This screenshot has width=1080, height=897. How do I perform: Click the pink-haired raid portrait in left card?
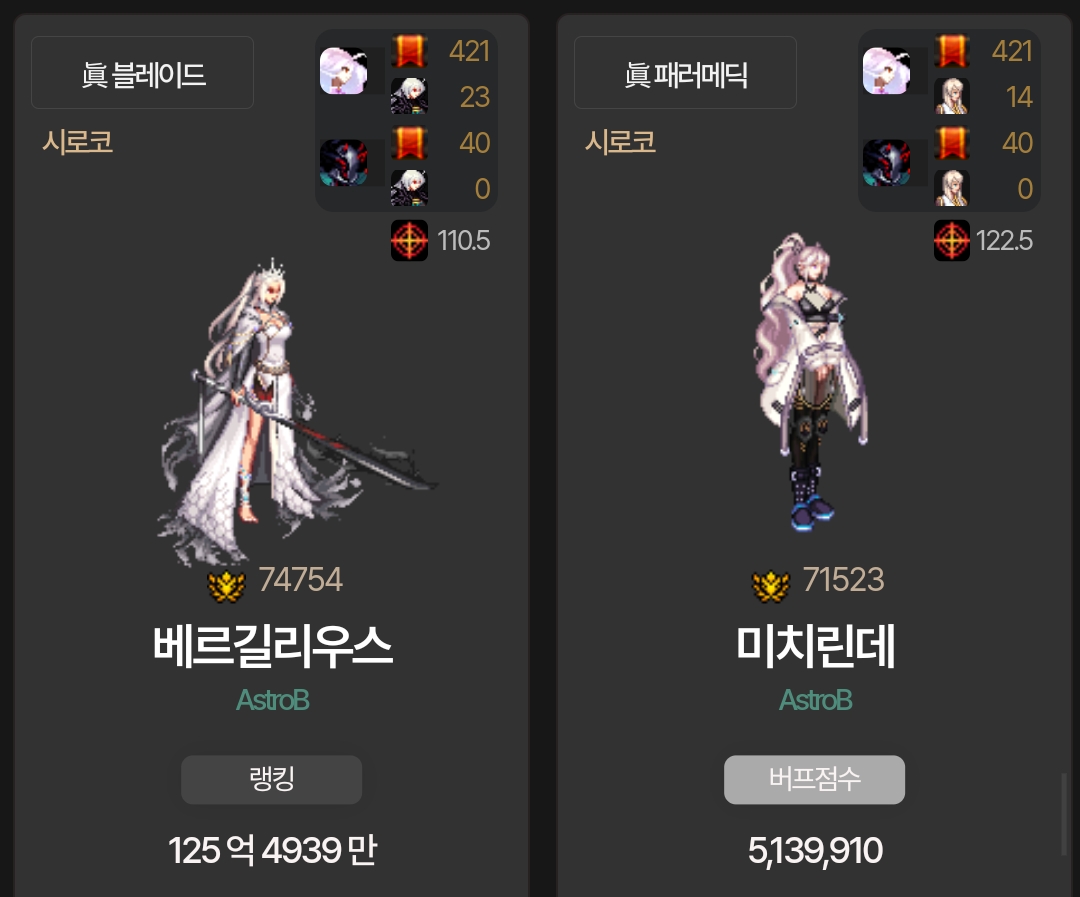click(344, 70)
